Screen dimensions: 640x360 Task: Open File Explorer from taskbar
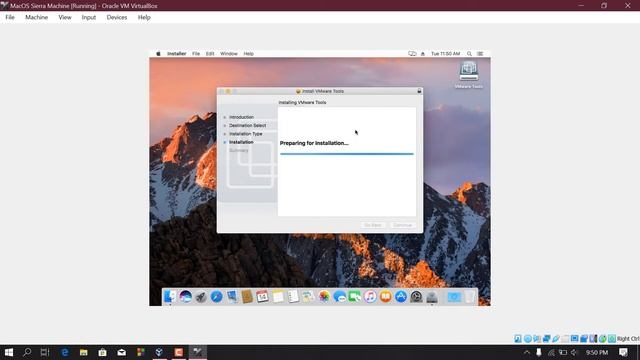84,352
